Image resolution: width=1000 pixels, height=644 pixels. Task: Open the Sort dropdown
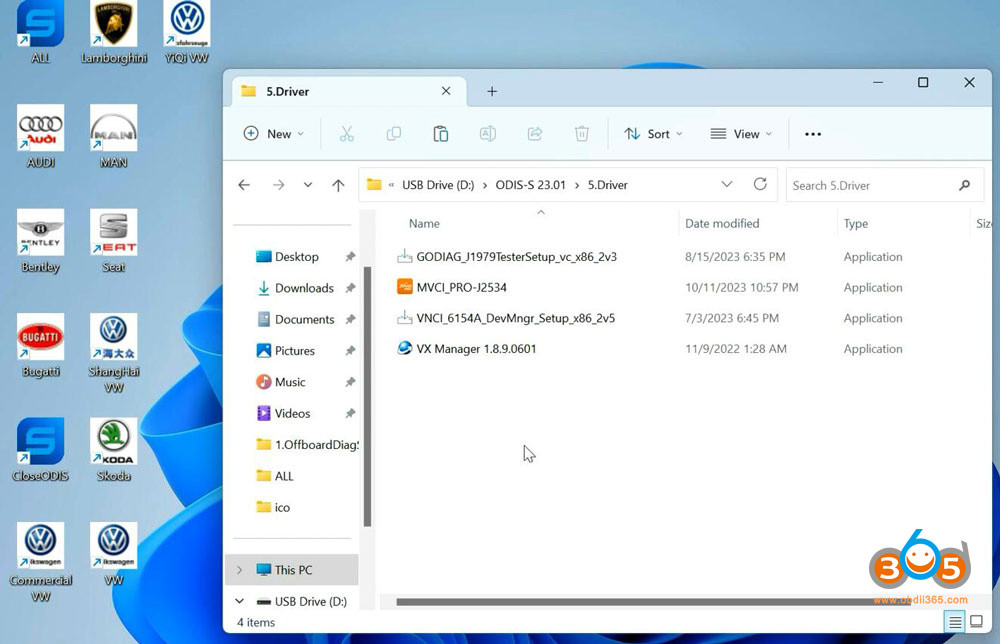653,133
